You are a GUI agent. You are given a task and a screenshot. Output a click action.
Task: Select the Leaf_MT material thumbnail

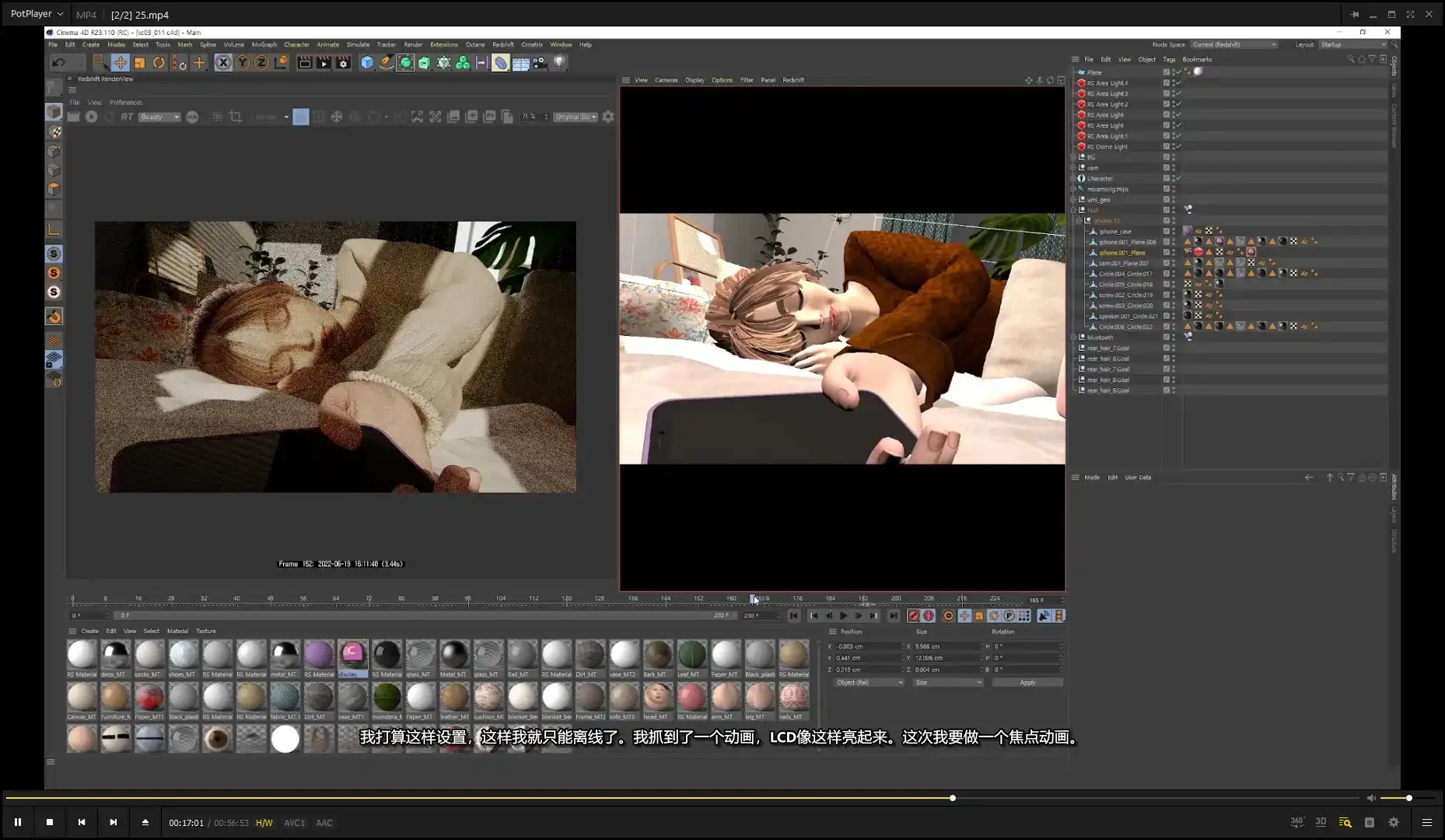[x=691, y=655]
